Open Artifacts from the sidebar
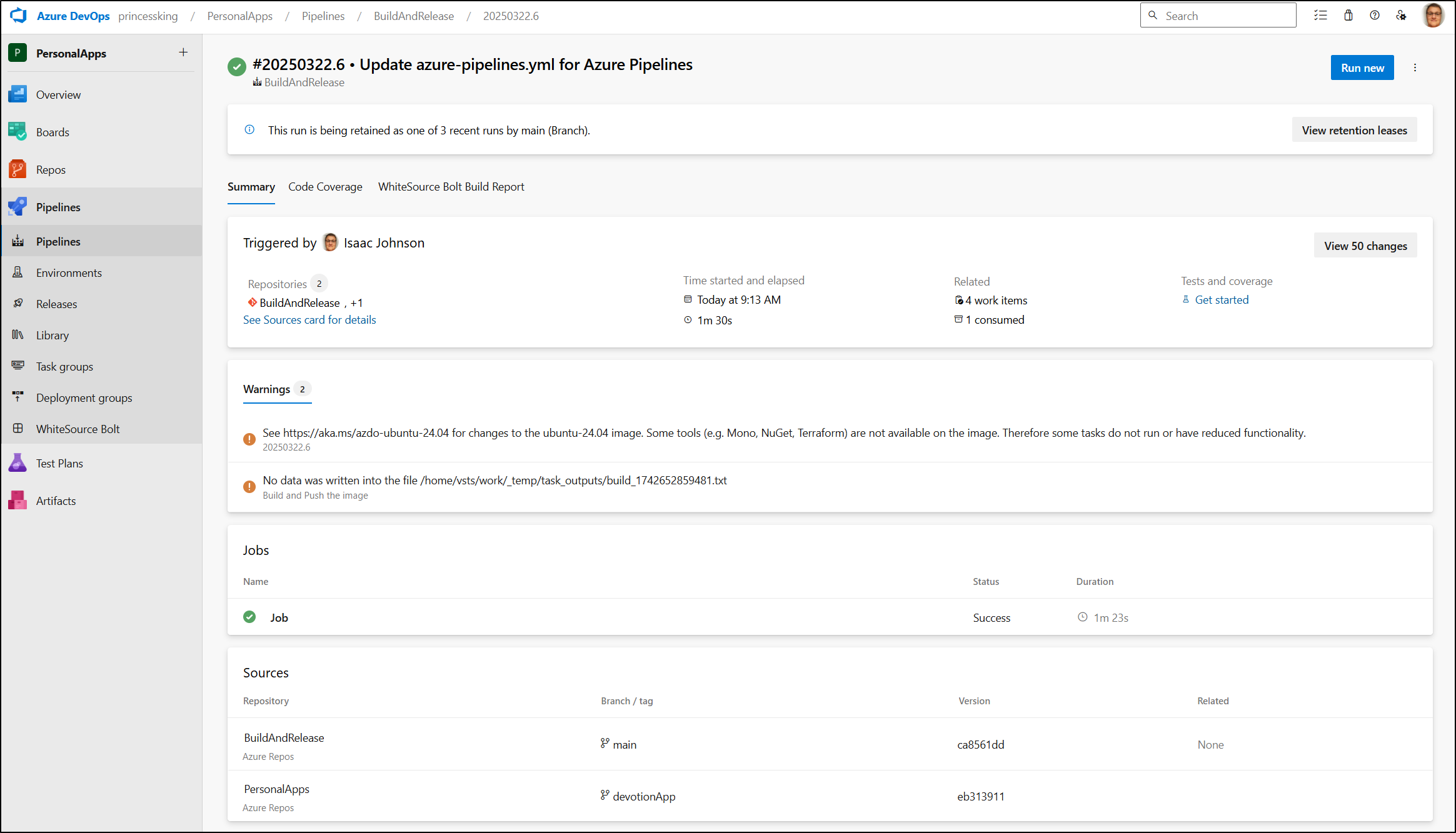1456x833 pixels. 101,501
